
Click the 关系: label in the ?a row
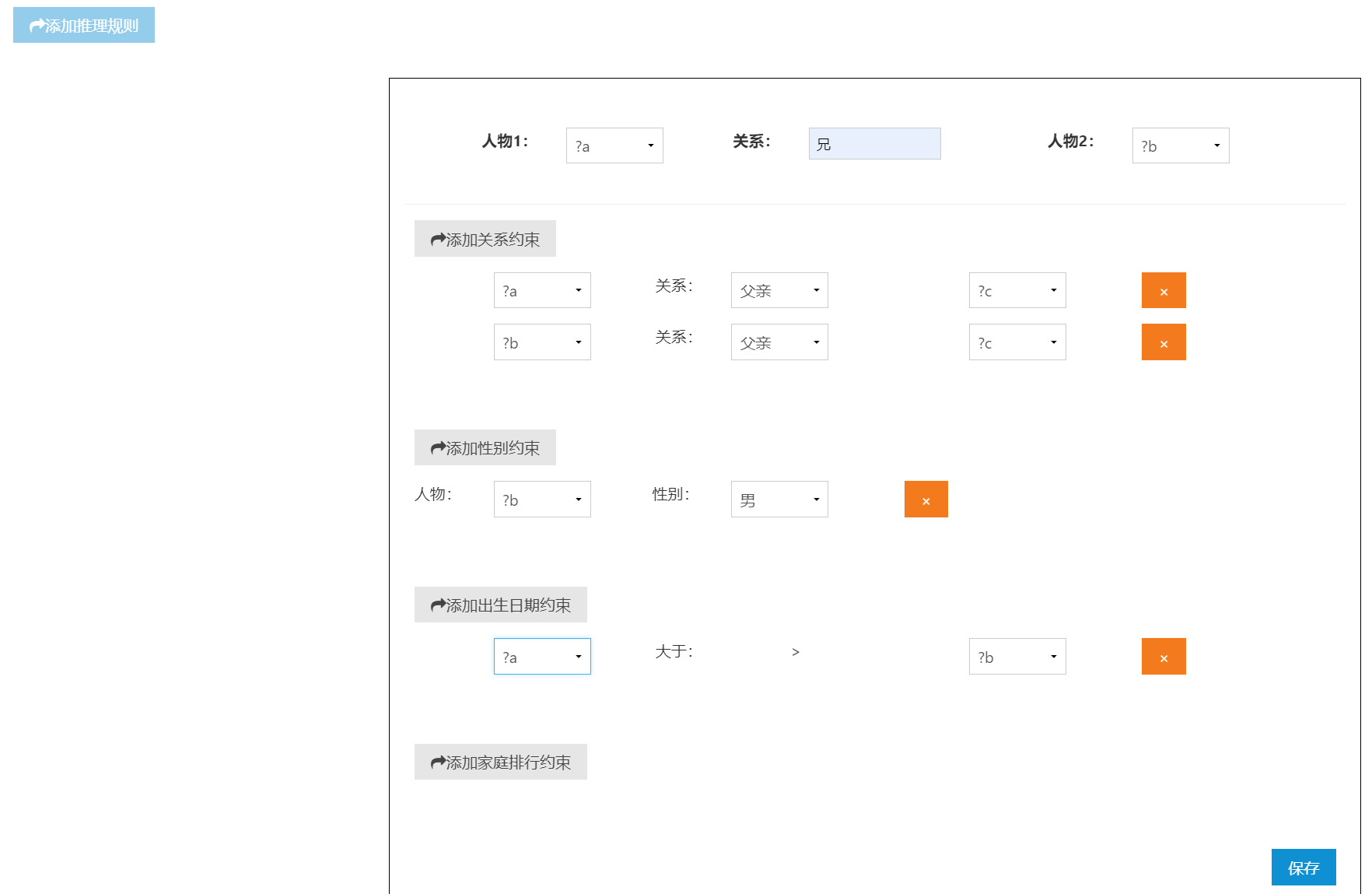674,286
